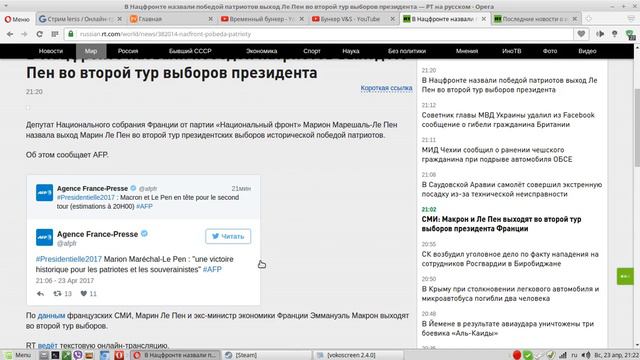Open the данным link in article text

[51, 316]
